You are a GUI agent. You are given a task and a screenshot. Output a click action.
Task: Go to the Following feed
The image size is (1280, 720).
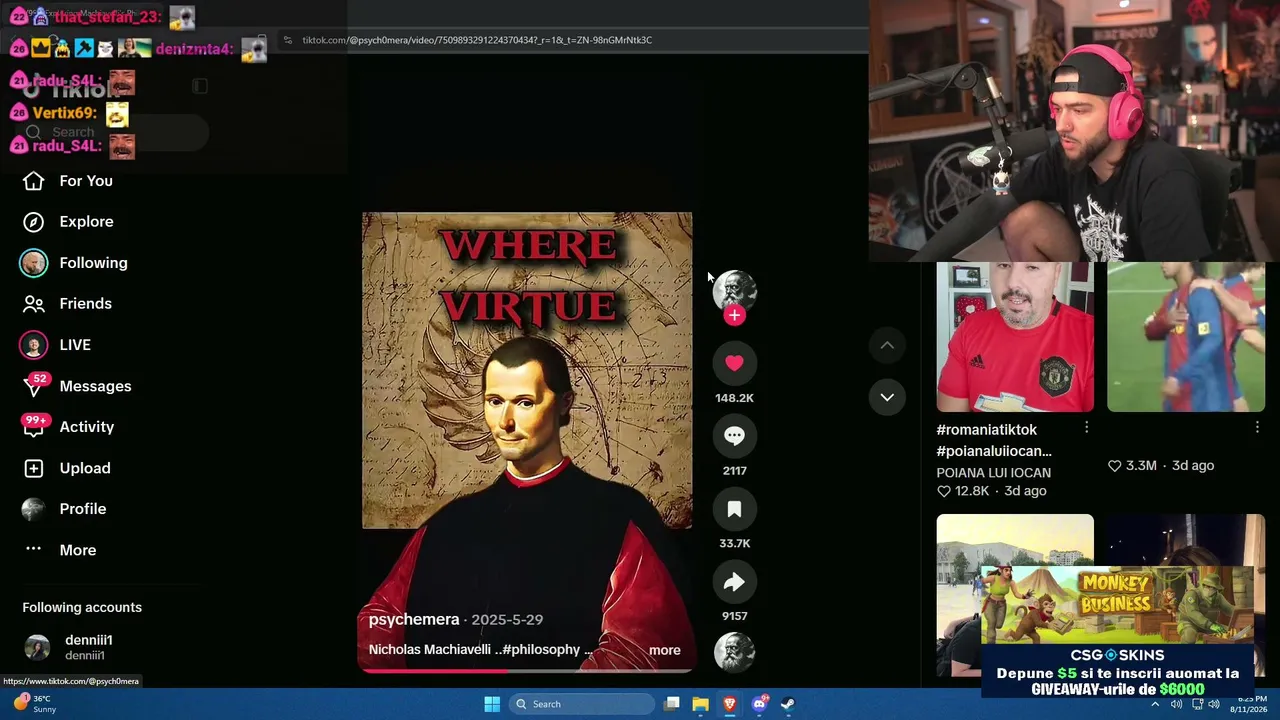(75, 263)
